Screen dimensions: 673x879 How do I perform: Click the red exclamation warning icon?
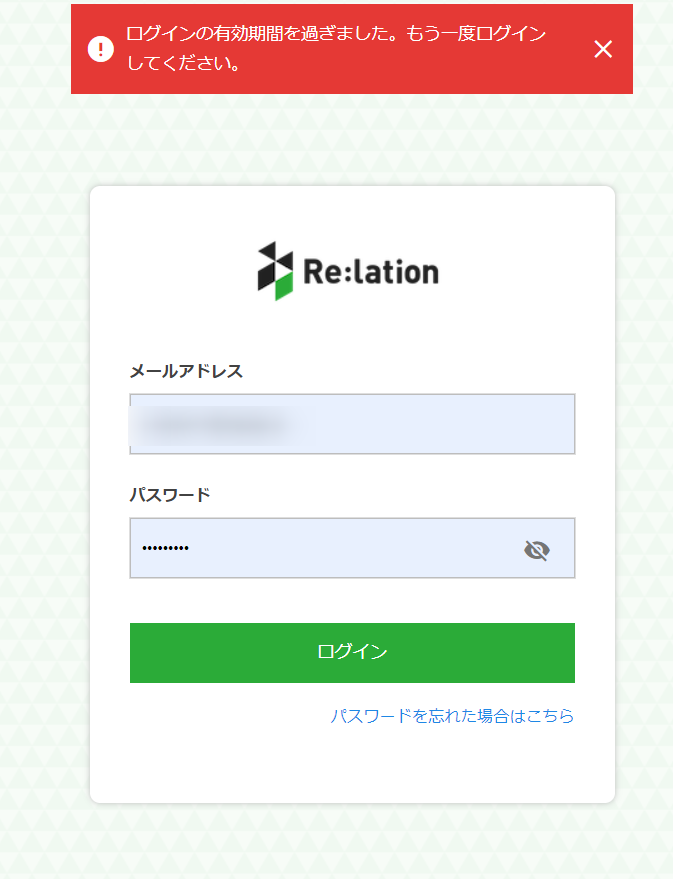tap(101, 49)
